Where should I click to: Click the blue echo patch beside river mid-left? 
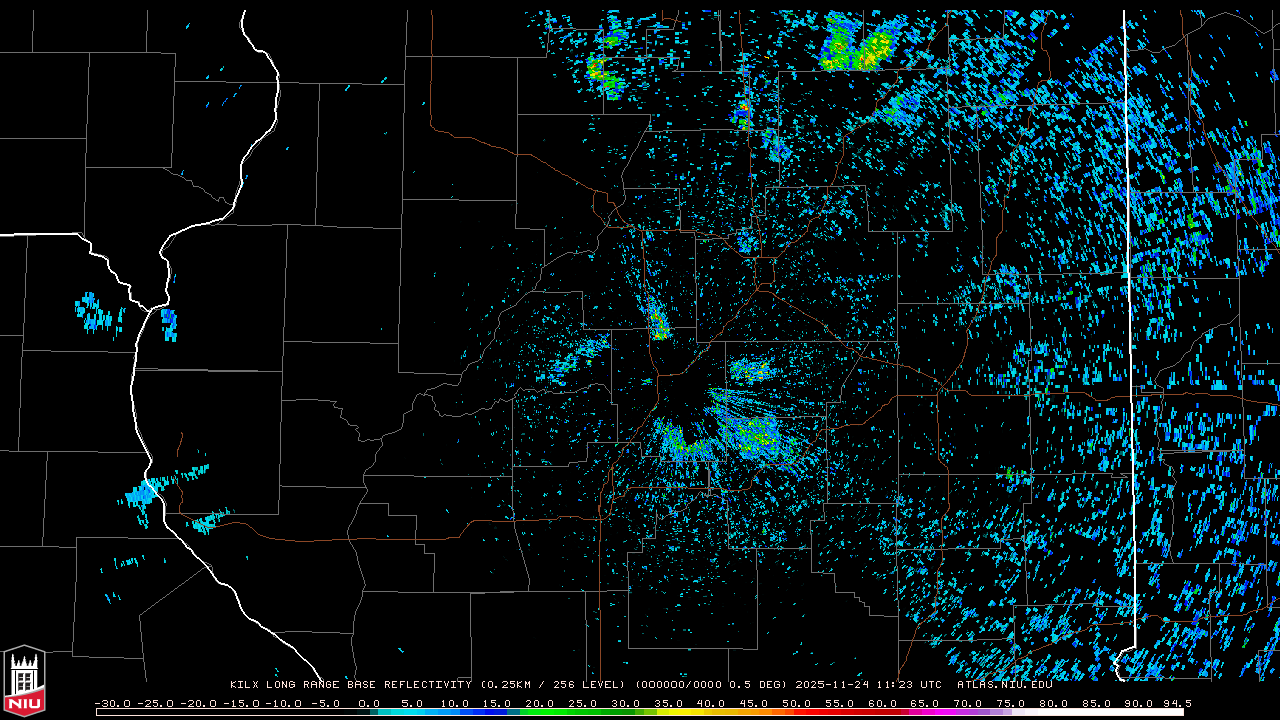(169, 323)
